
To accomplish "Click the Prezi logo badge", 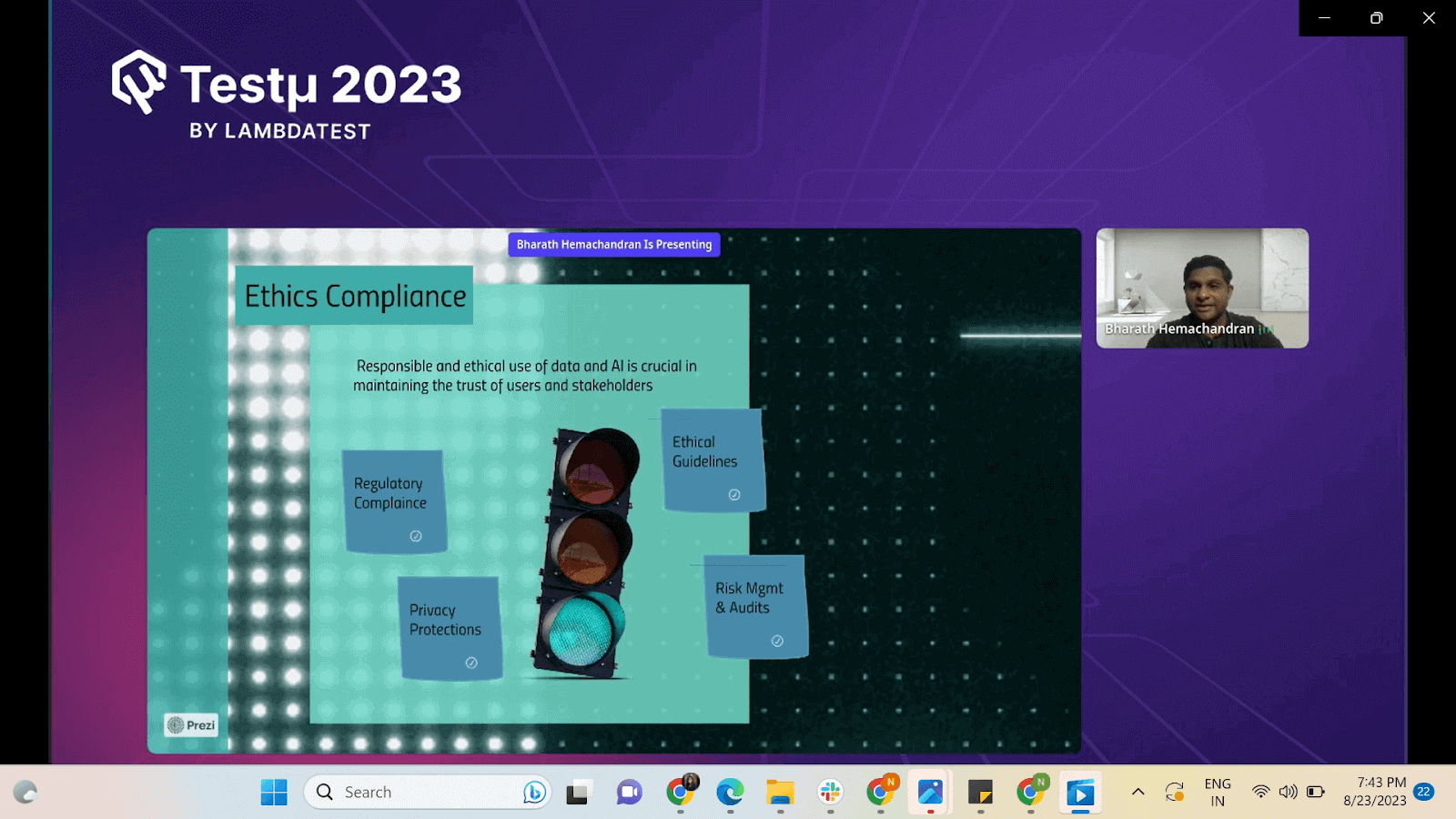I will point(191,725).
